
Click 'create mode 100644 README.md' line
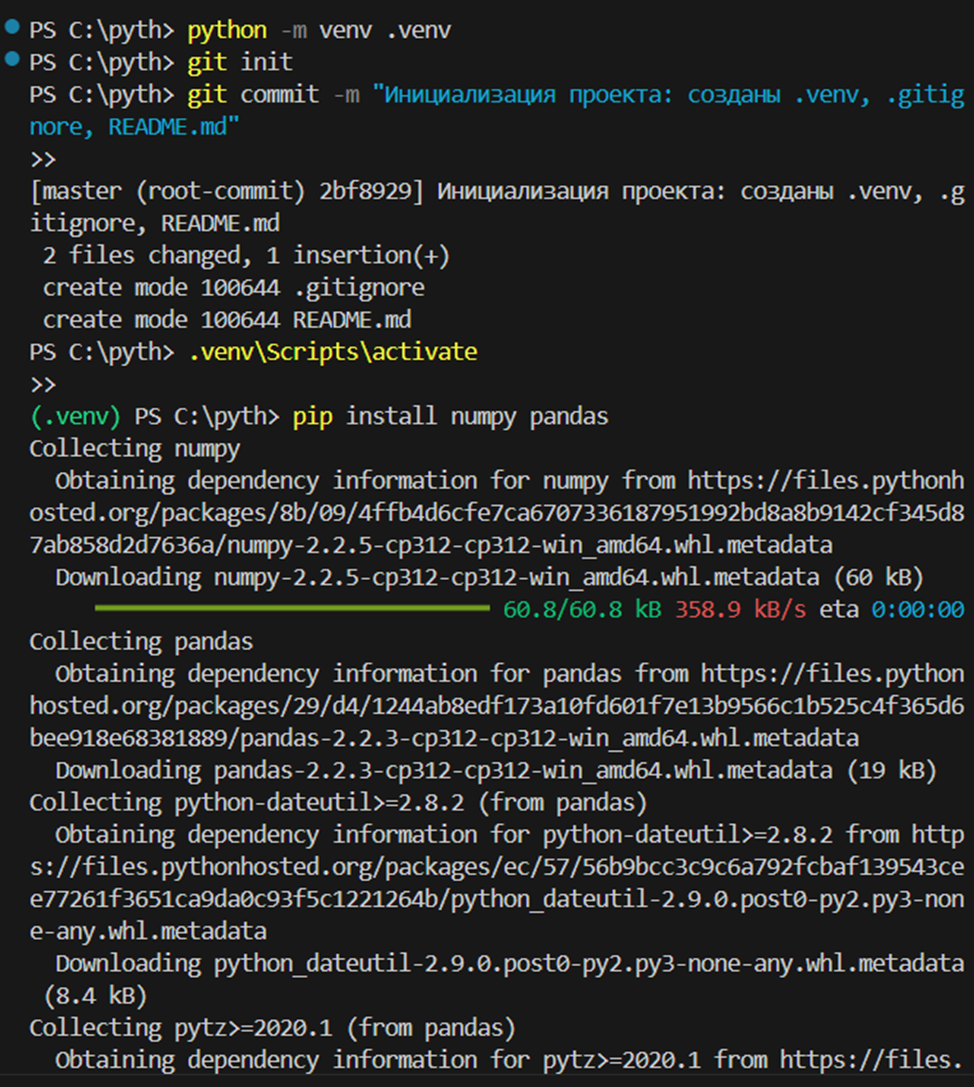(227, 320)
